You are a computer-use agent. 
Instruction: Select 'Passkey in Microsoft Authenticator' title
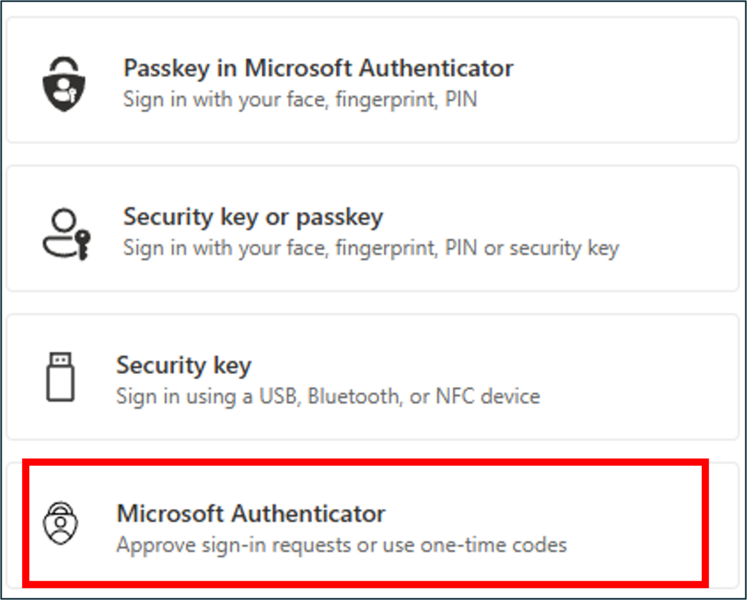tap(318, 68)
